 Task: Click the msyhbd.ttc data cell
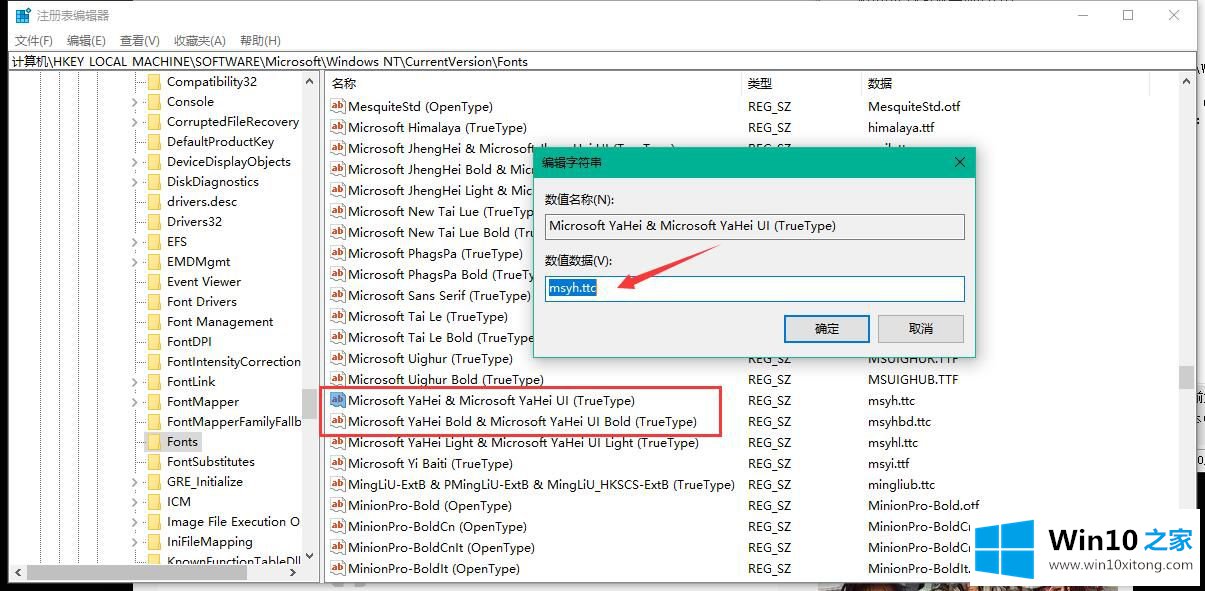[899, 422]
